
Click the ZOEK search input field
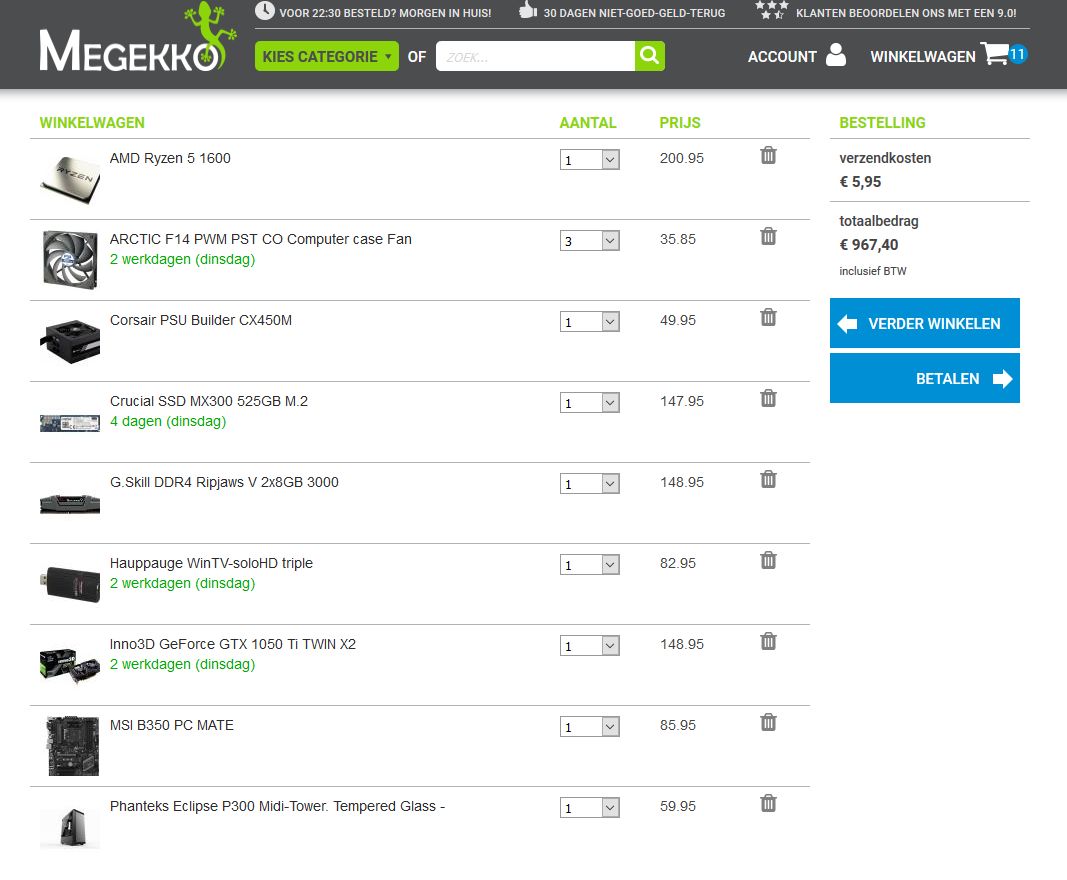click(536, 56)
